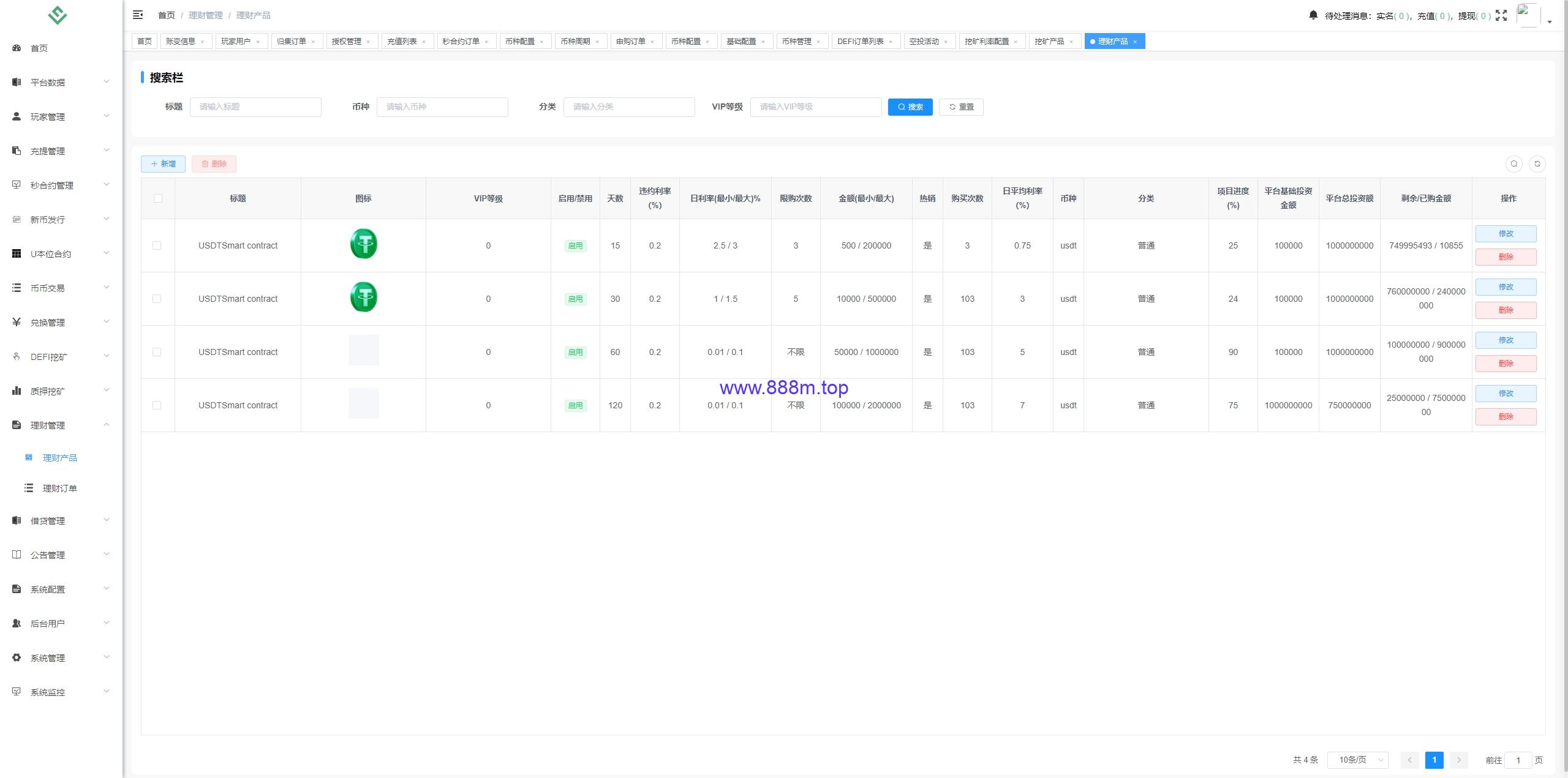Switch to 授权管理 tab

tap(352, 42)
